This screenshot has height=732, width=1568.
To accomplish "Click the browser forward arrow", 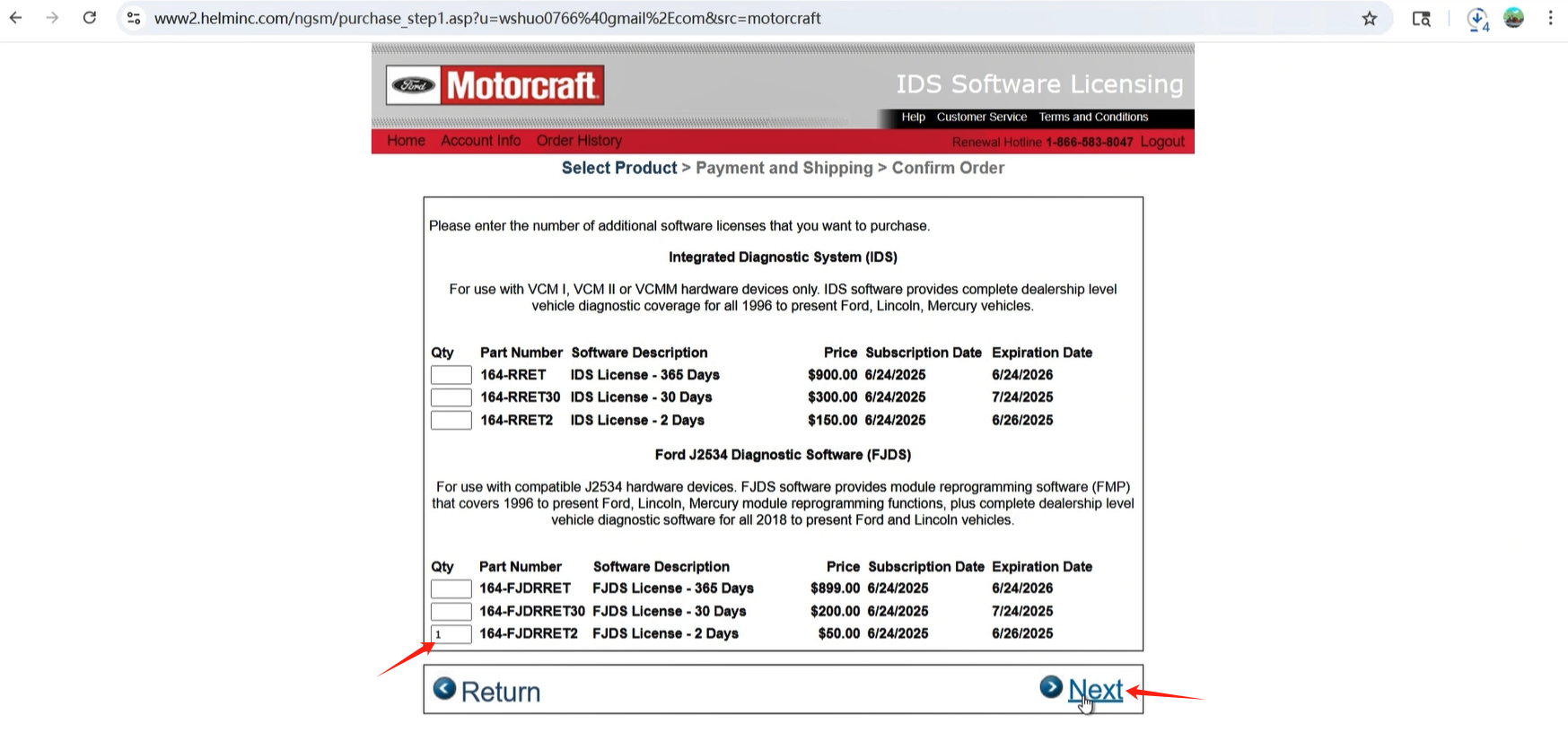I will (x=52, y=18).
